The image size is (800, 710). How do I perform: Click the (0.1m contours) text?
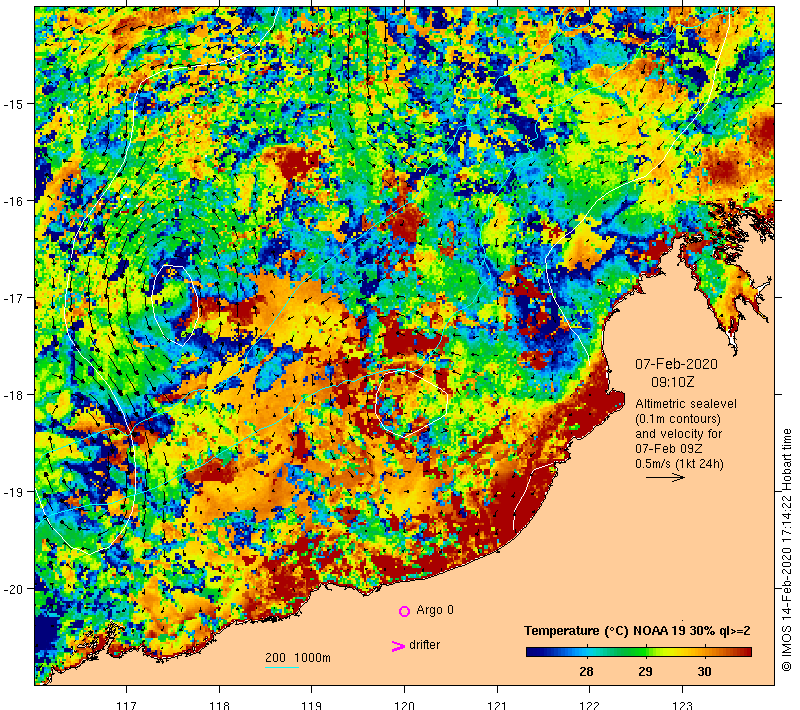[678, 419]
